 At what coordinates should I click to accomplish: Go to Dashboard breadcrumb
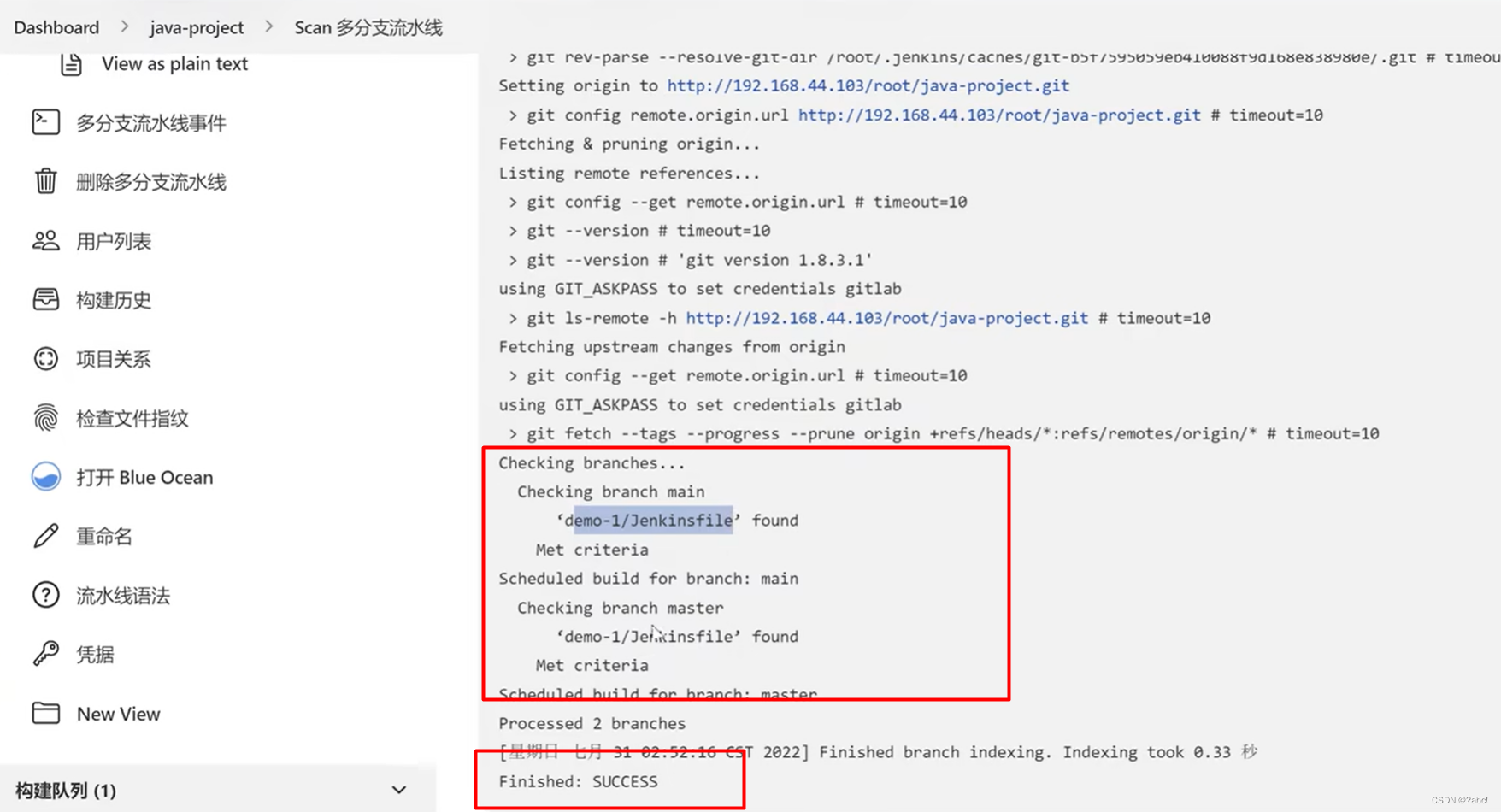tap(56, 27)
